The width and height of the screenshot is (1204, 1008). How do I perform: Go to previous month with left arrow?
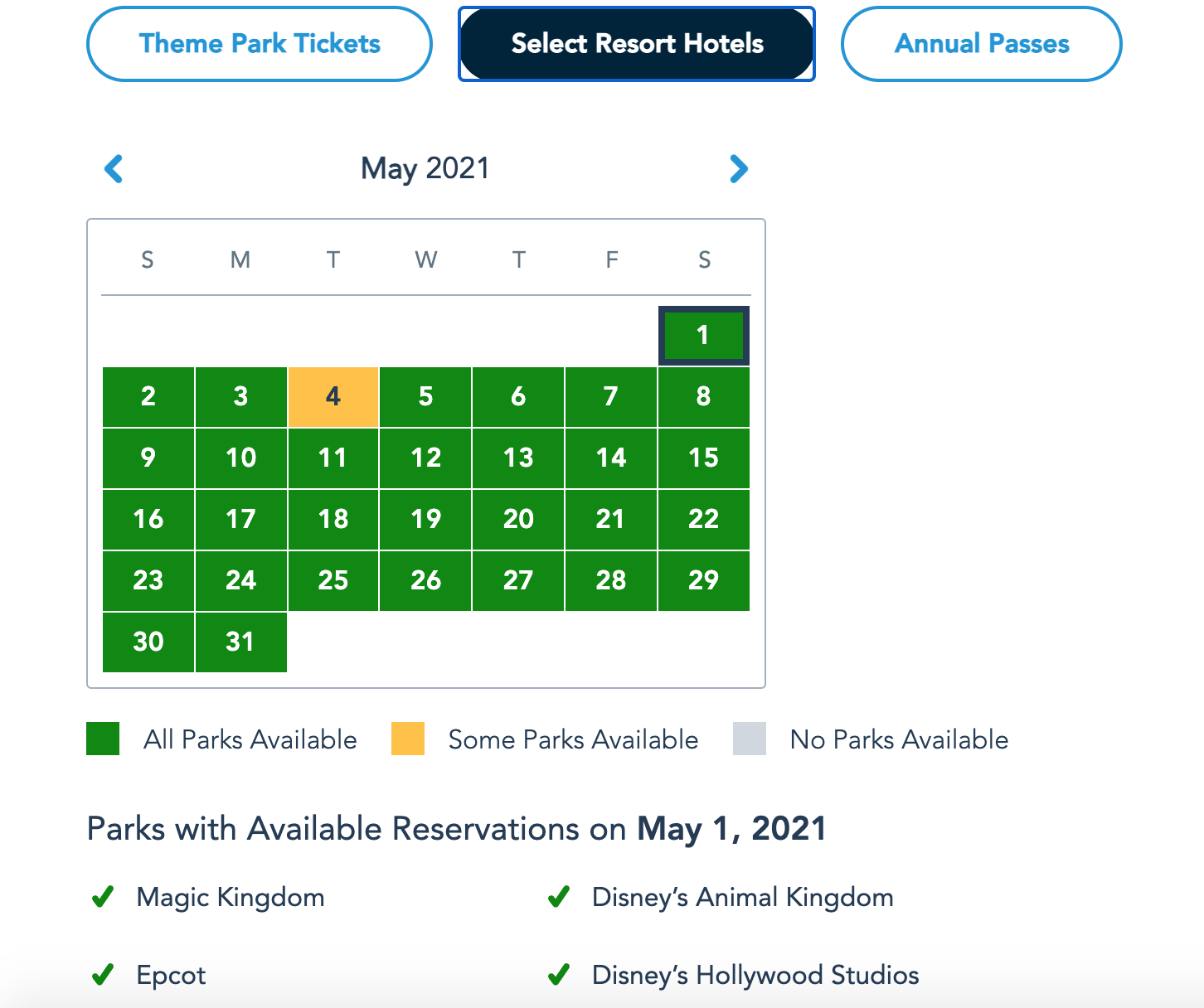tap(114, 169)
